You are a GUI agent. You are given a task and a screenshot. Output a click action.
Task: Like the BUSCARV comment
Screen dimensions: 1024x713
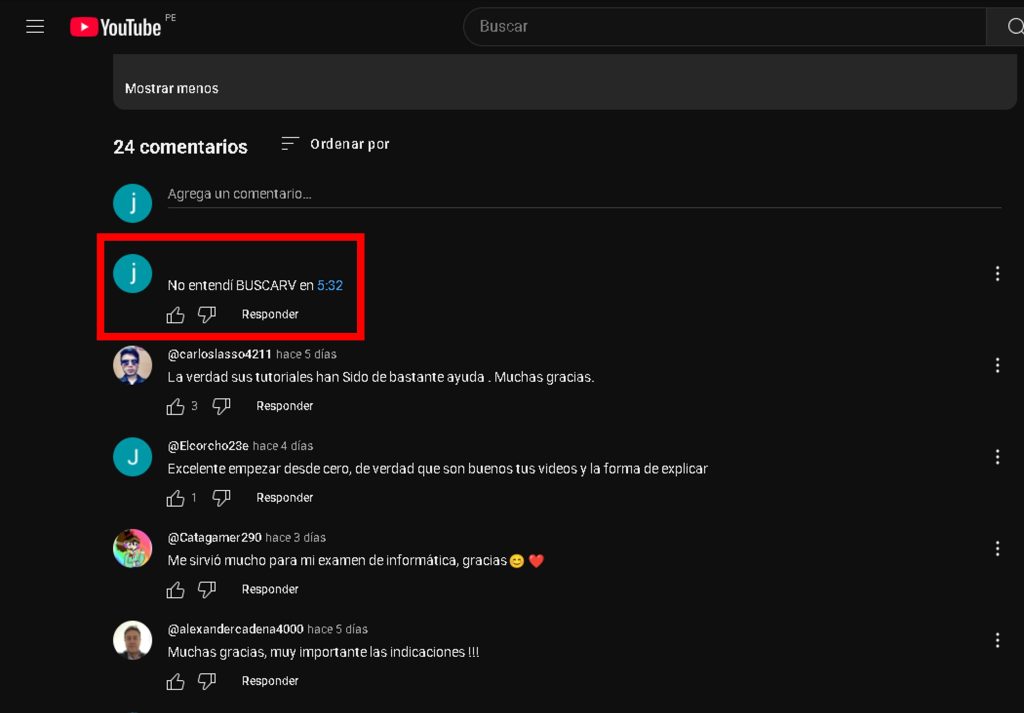pos(176,315)
